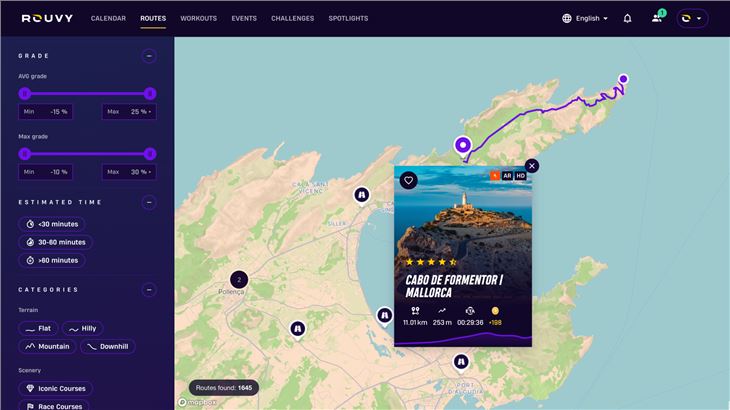The height and width of the screenshot is (410, 730).
Task: Click the route pin near Port d'Alcúdia
Action: [x=461, y=361]
